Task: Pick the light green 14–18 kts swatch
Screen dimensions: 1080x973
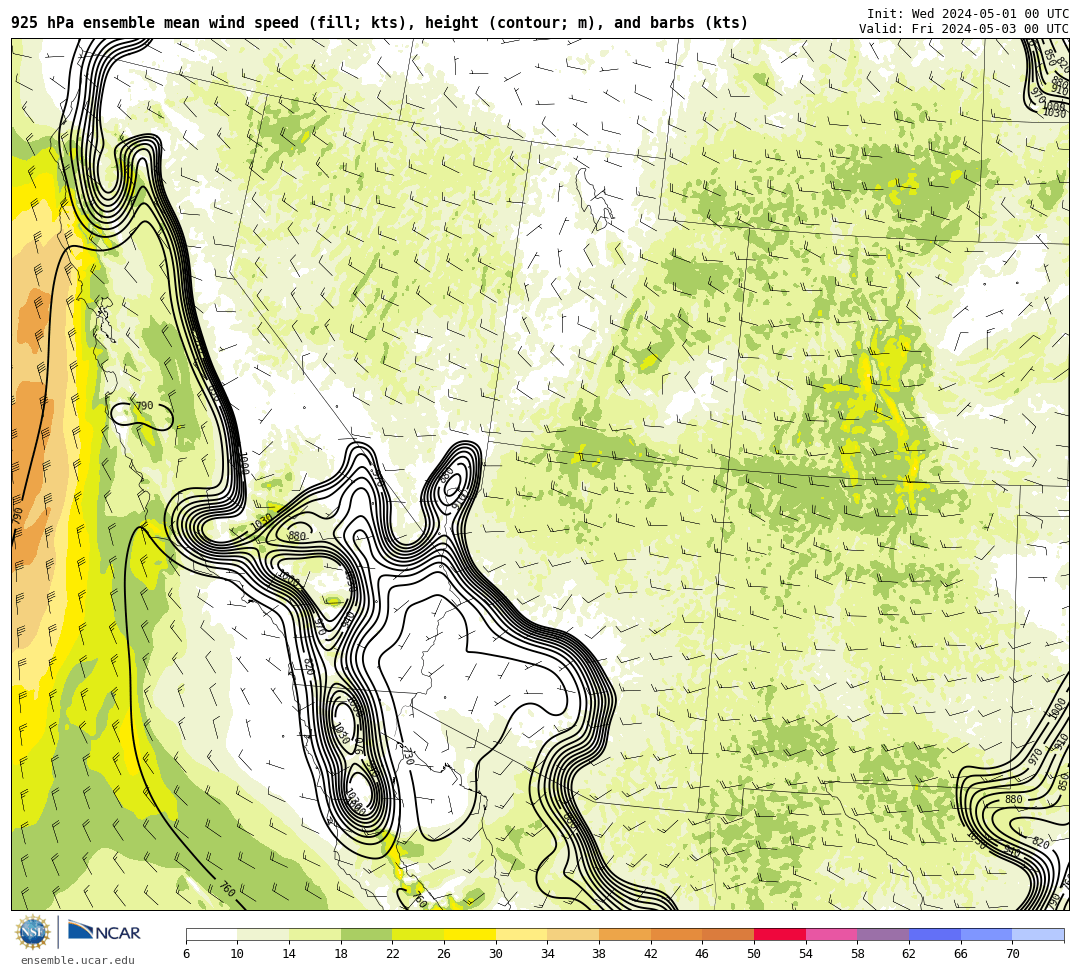Action: point(315,934)
